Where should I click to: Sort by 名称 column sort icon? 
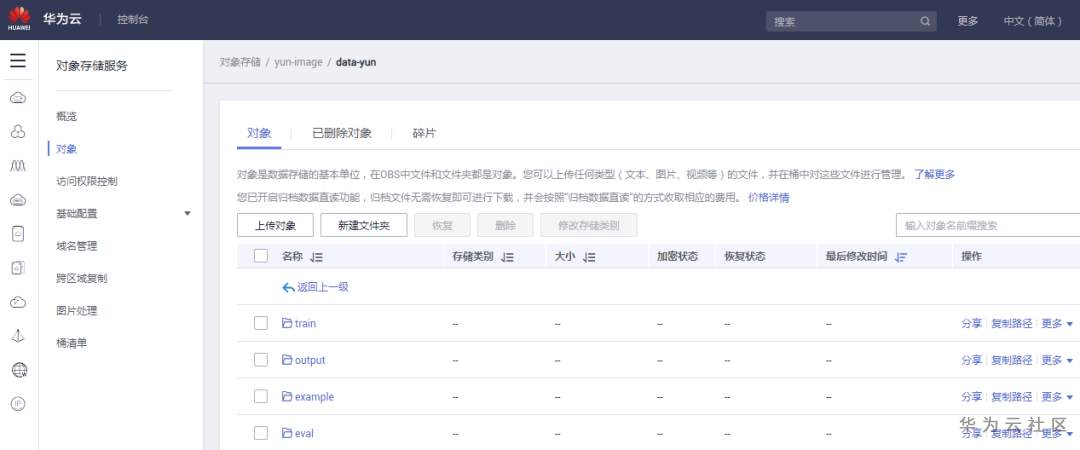click(316, 257)
